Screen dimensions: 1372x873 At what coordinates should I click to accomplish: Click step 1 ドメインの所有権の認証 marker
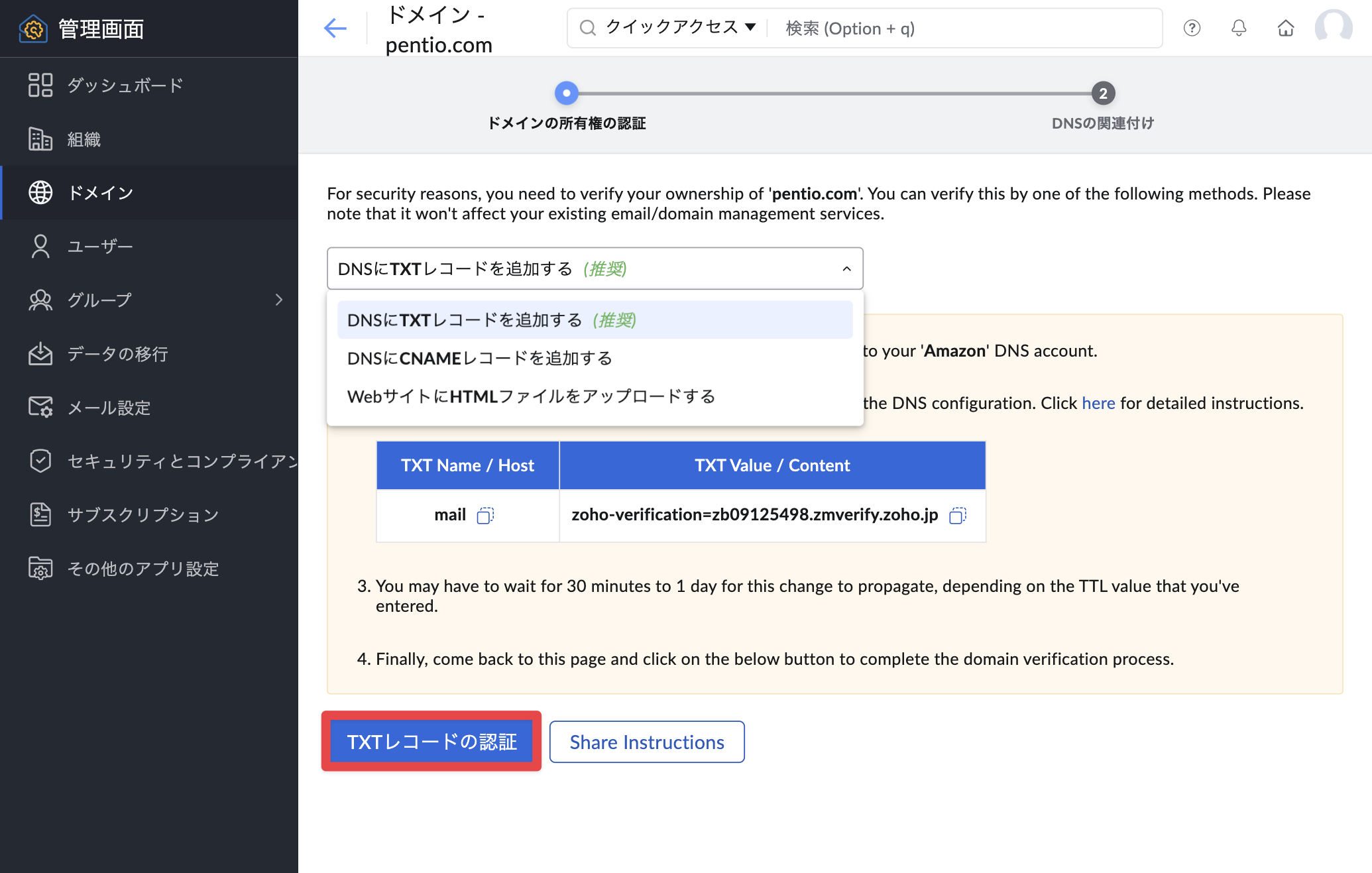[566, 93]
